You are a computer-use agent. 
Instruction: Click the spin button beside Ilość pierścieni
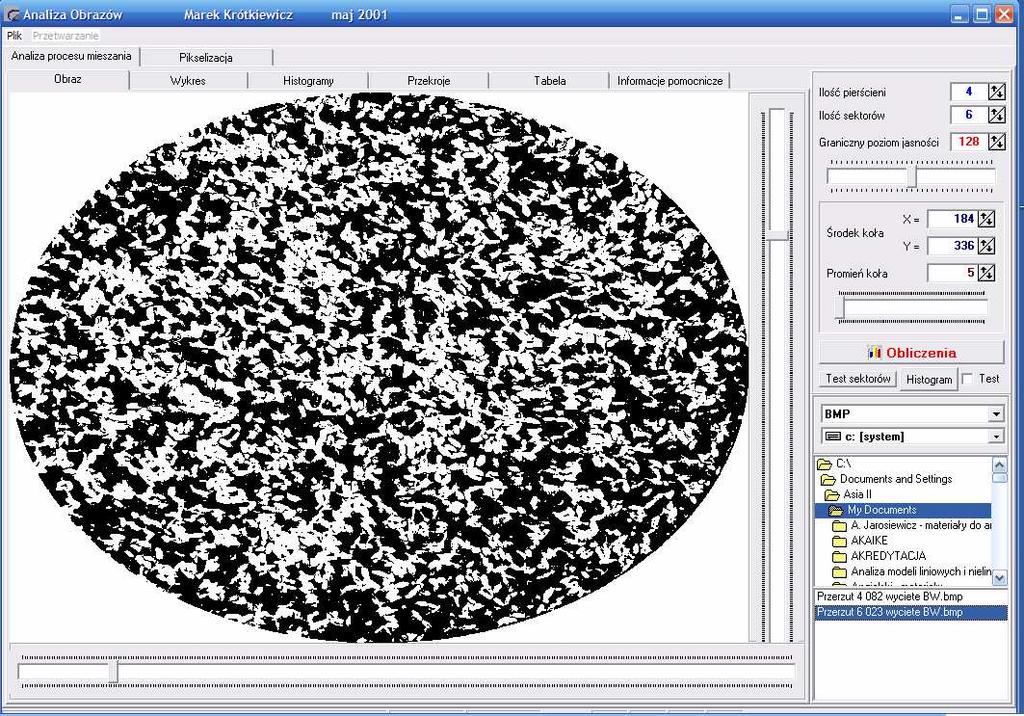pyautogui.click(x=997, y=92)
